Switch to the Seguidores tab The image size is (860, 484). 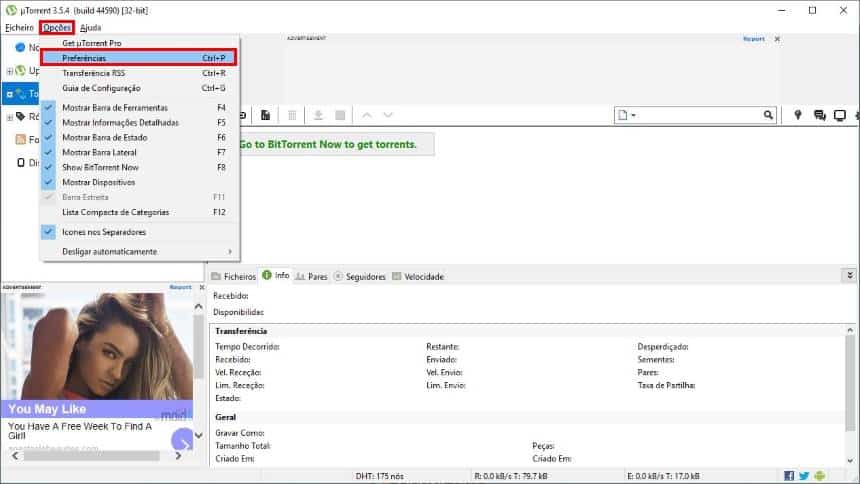(x=359, y=277)
